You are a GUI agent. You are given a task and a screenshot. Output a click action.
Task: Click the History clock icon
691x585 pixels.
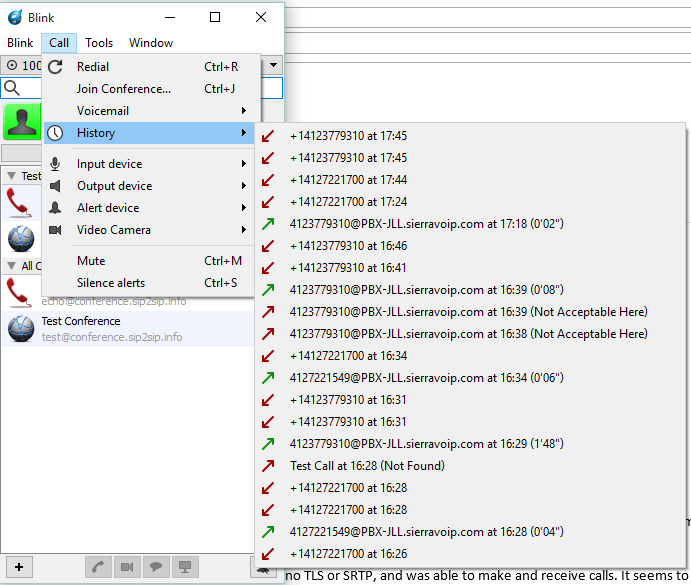coord(55,133)
